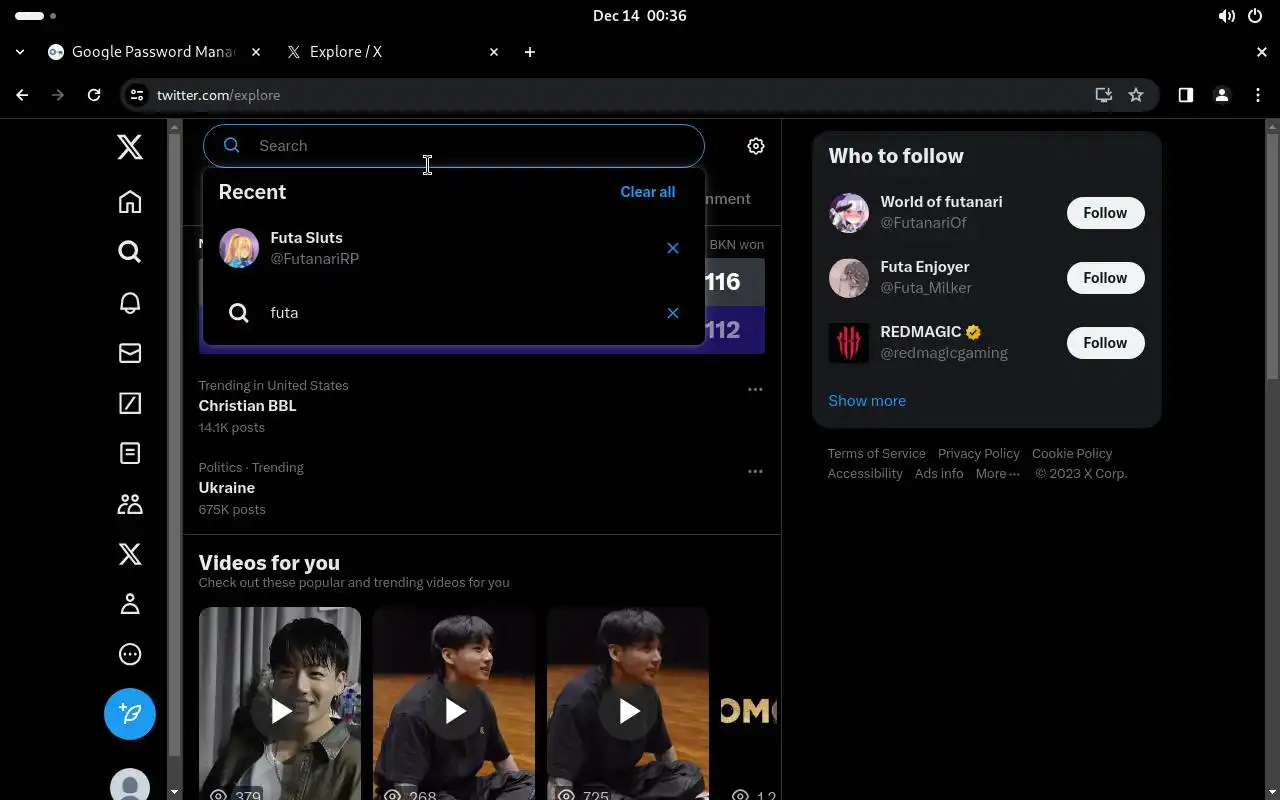The image size is (1280, 800).
Task: Remove 'futa' recent search entry
Action: (x=673, y=313)
